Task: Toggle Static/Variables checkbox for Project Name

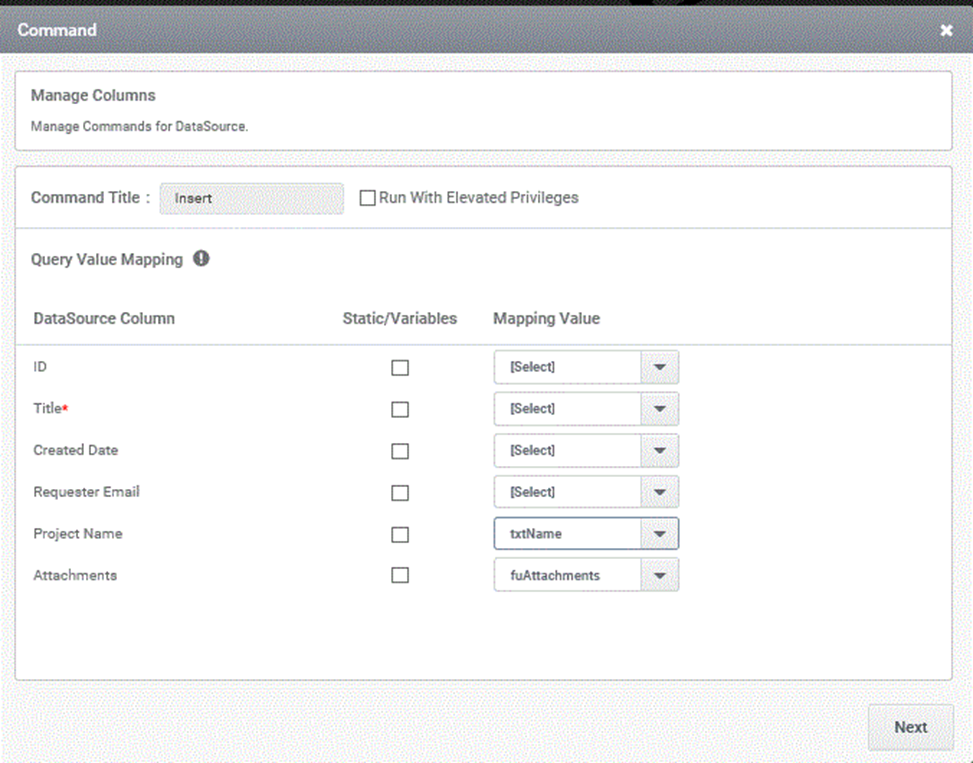Action: click(400, 535)
